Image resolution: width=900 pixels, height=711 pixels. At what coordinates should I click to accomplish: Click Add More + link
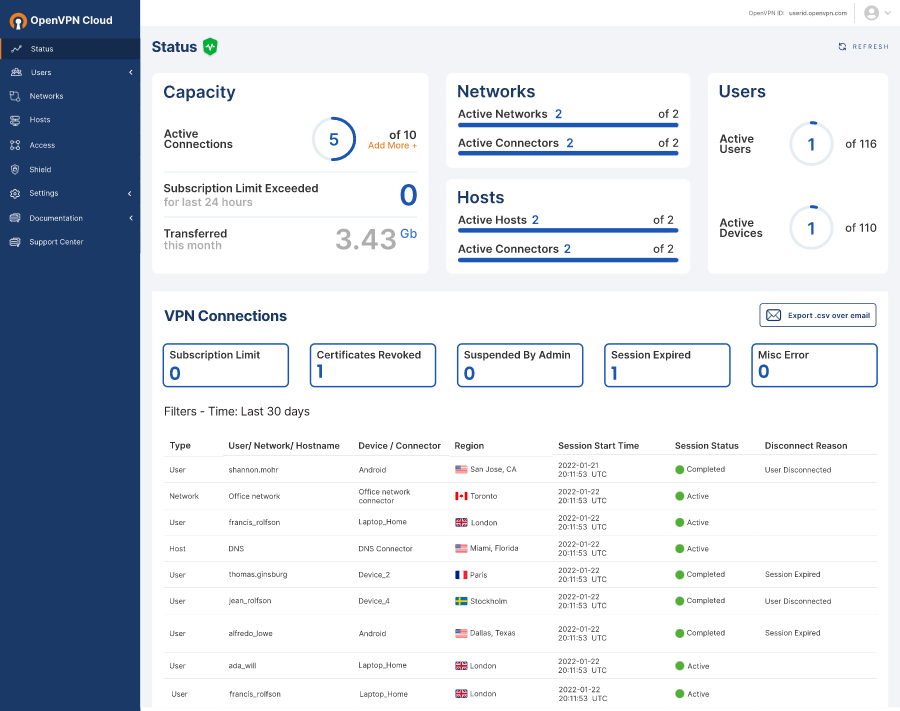click(x=393, y=146)
